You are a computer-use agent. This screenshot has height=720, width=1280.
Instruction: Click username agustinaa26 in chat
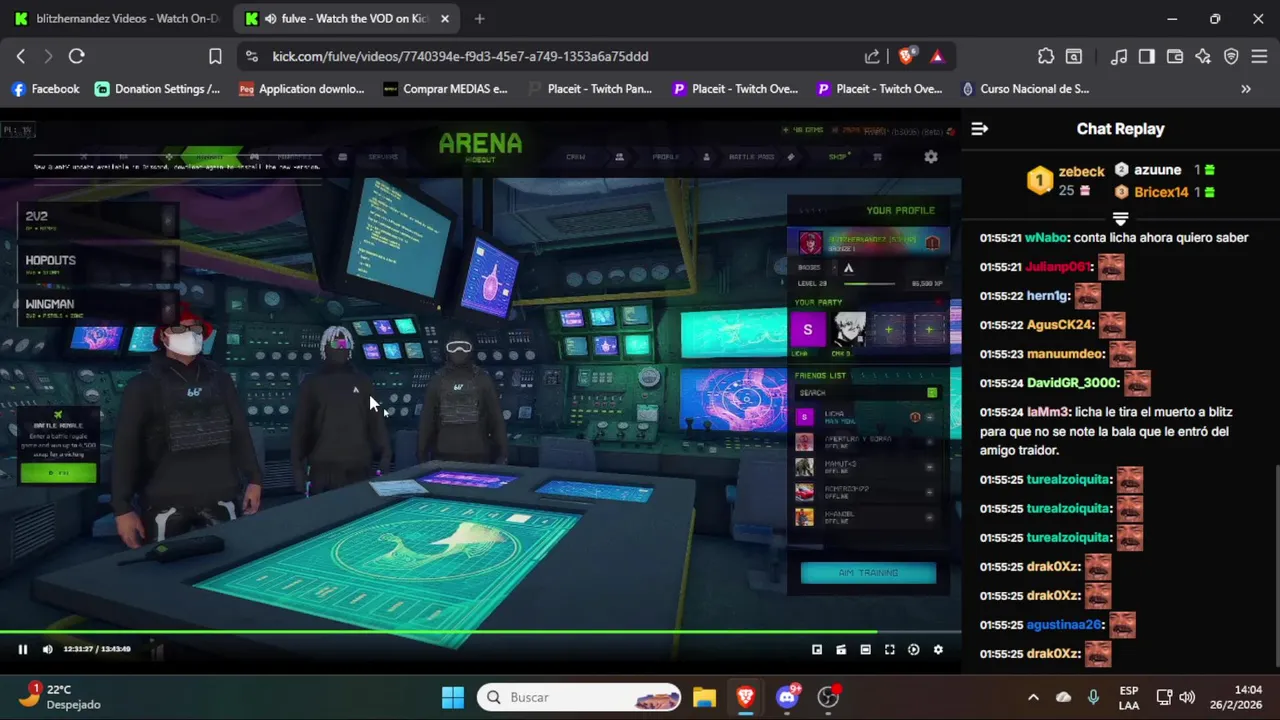pos(1063,625)
